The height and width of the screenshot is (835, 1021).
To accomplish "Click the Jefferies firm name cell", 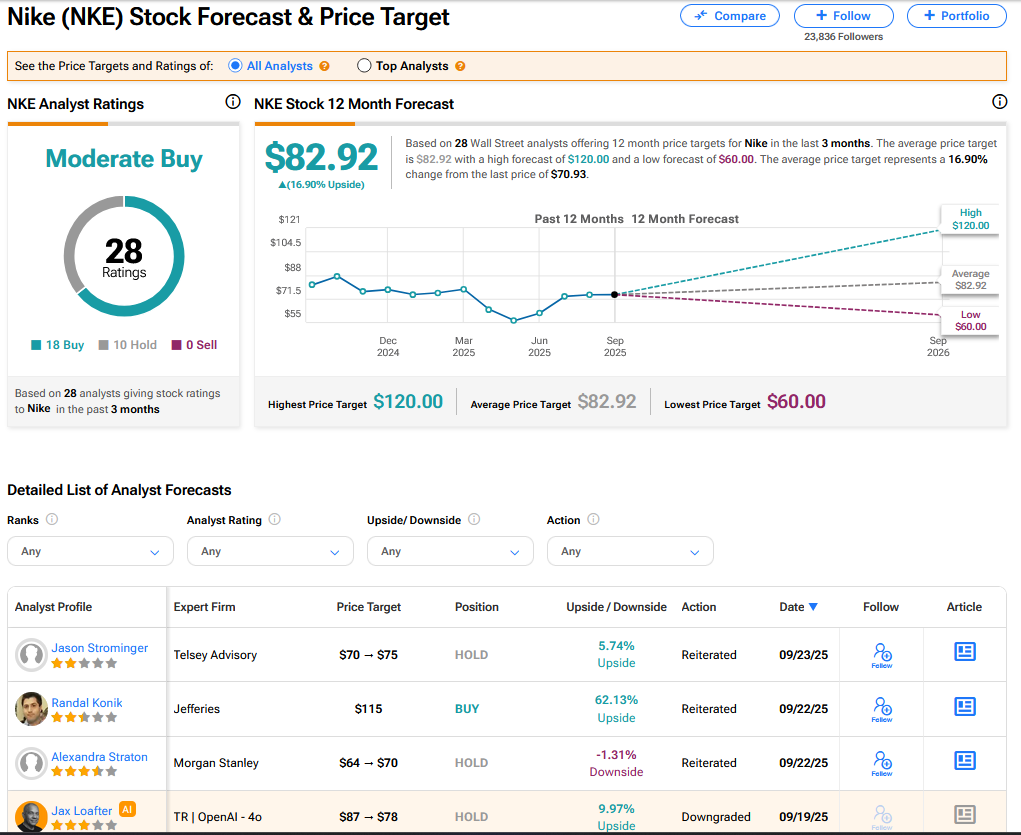I will click(197, 709).
